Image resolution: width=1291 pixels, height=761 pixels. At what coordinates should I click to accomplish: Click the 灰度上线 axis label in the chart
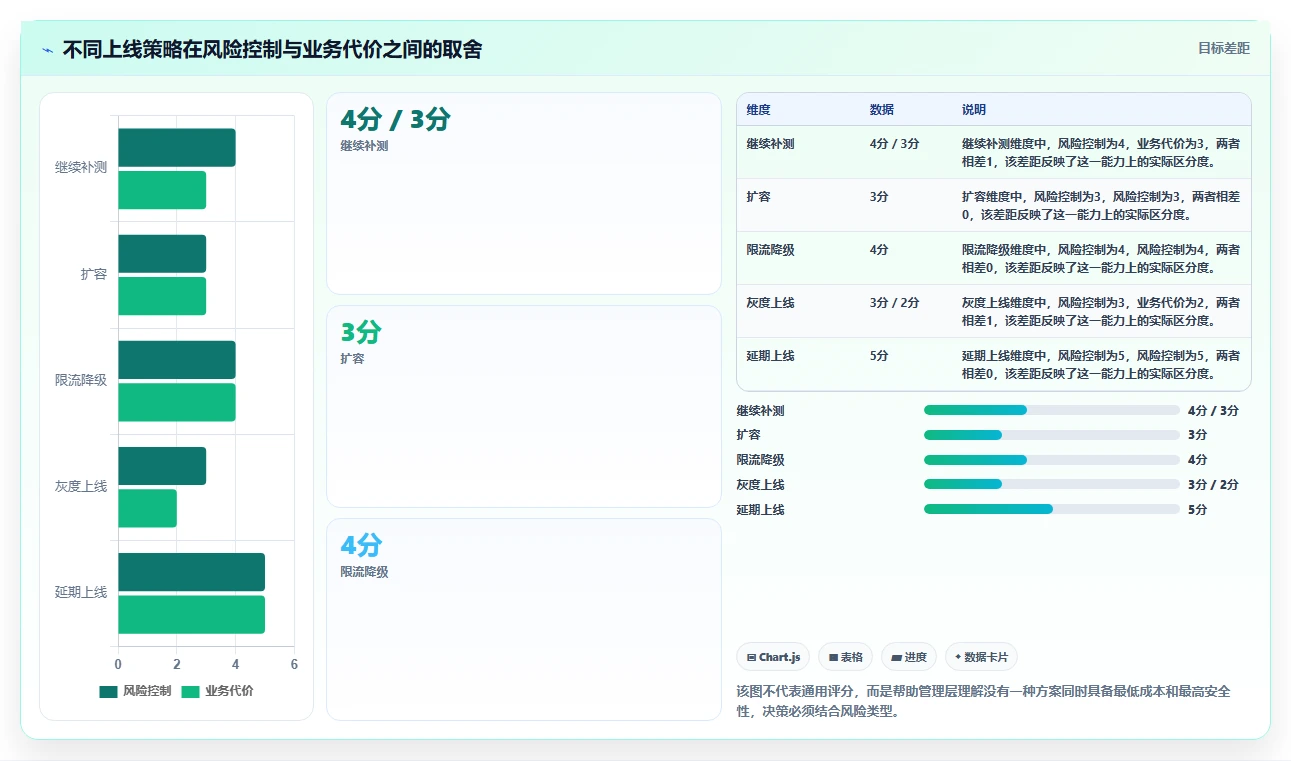point(81,486)
